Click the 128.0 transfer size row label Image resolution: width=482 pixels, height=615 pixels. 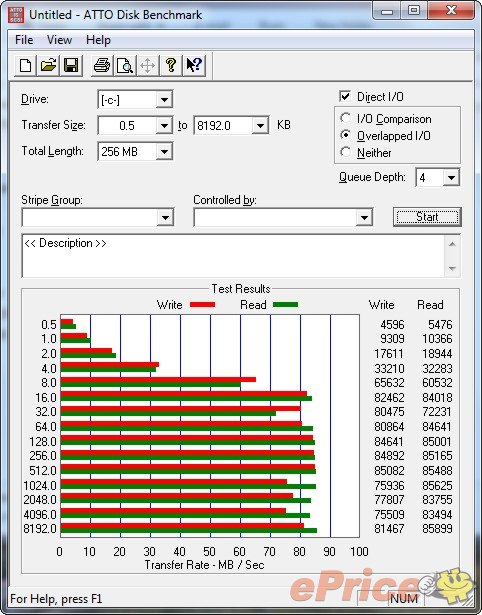tap(43, 442)
